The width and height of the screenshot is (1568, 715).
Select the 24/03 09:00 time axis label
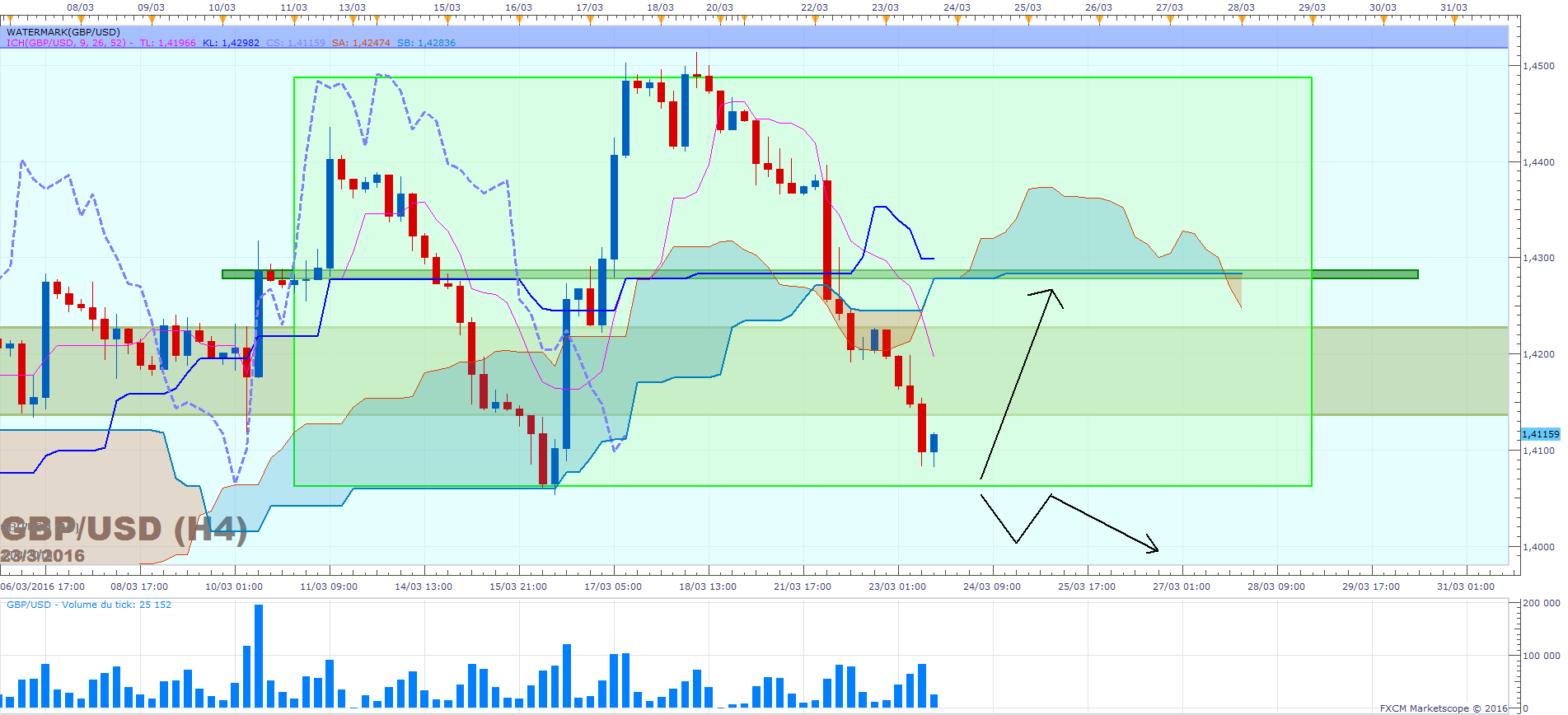tap(992, 586)
